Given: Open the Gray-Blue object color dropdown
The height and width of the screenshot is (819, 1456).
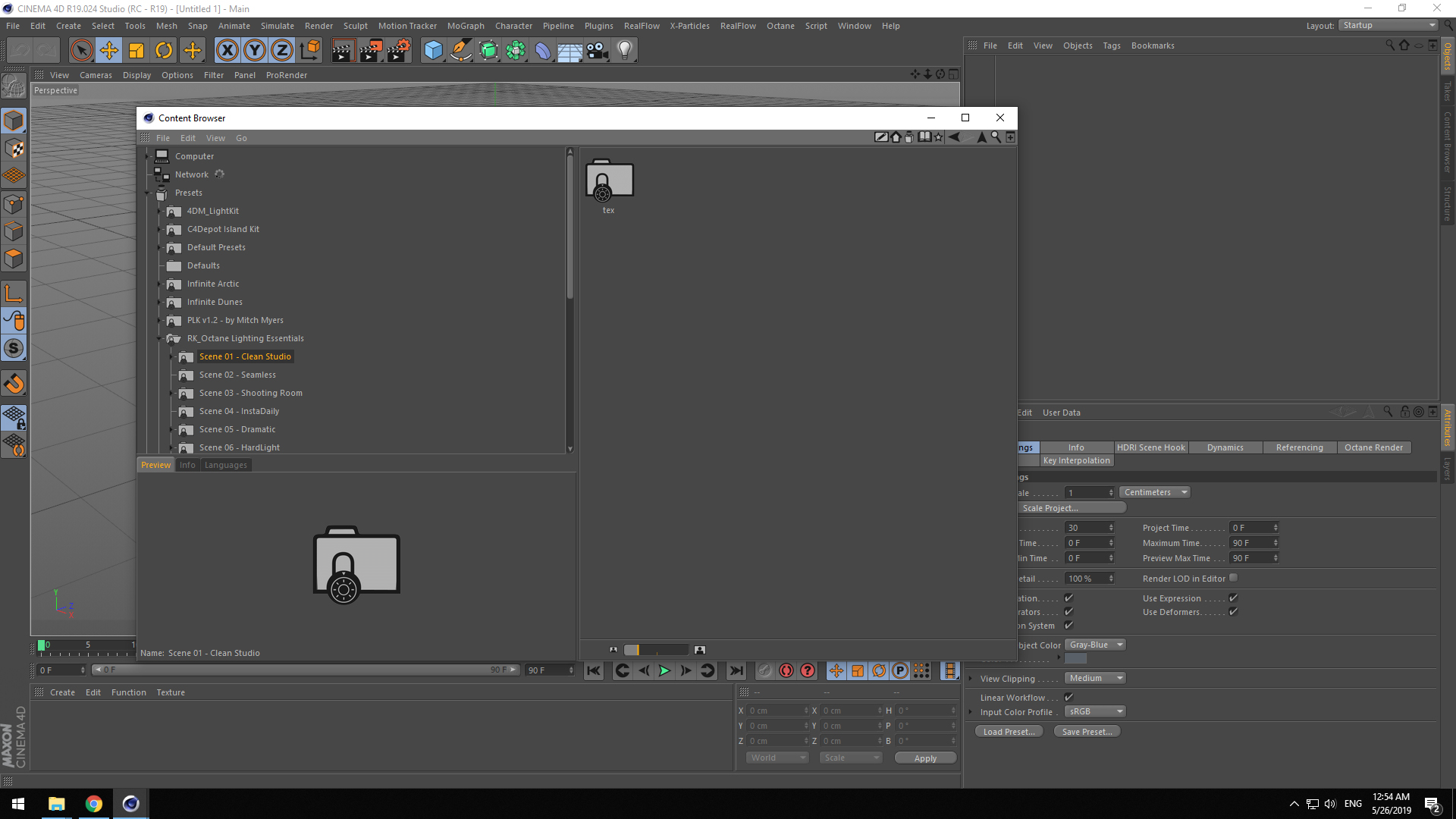Looking at the screenshot, I should 1096,645.
